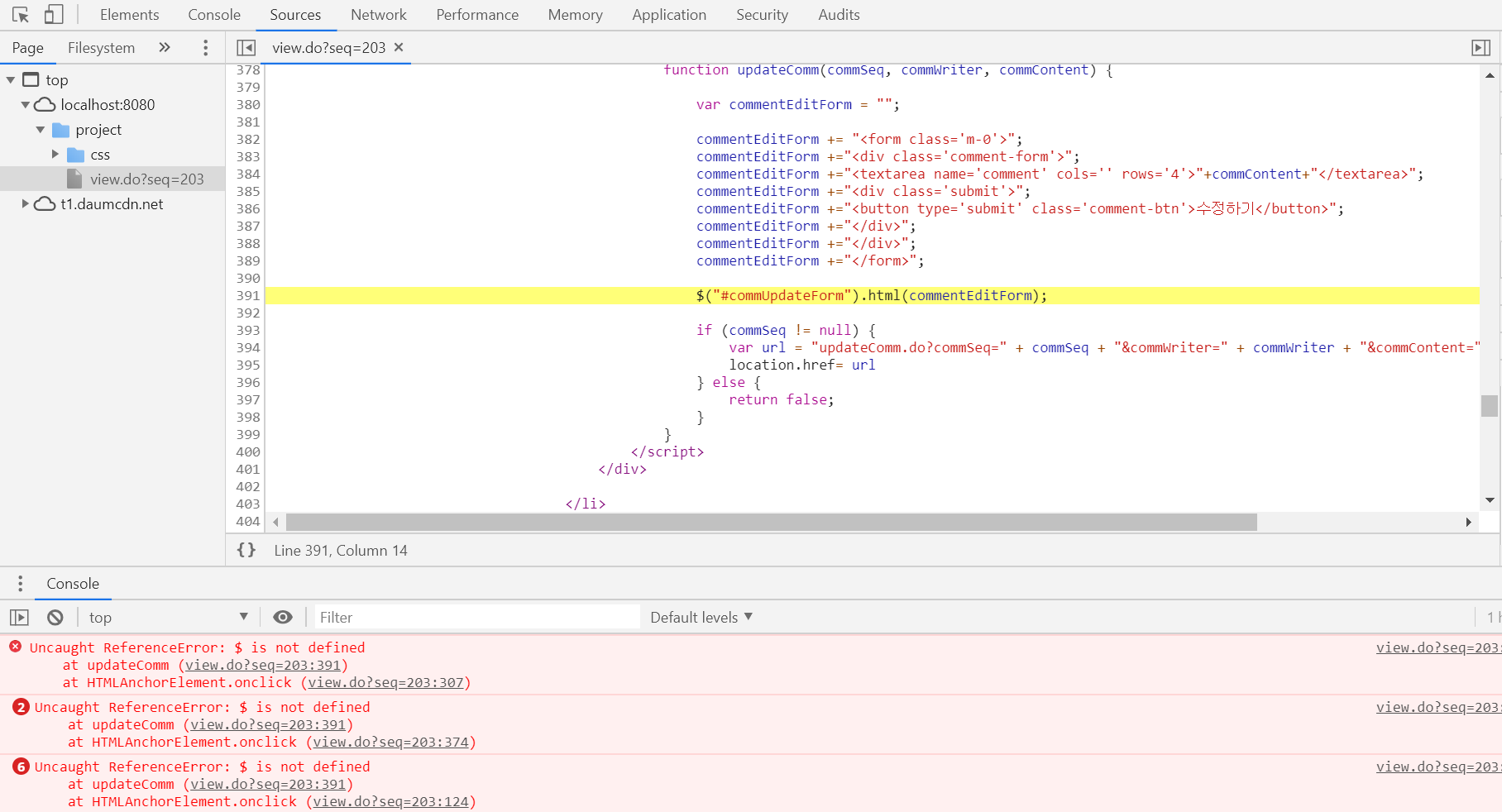This screenshot has width=1502, height=812.
Task: Open the Memory tab
Action: (575, 15)
